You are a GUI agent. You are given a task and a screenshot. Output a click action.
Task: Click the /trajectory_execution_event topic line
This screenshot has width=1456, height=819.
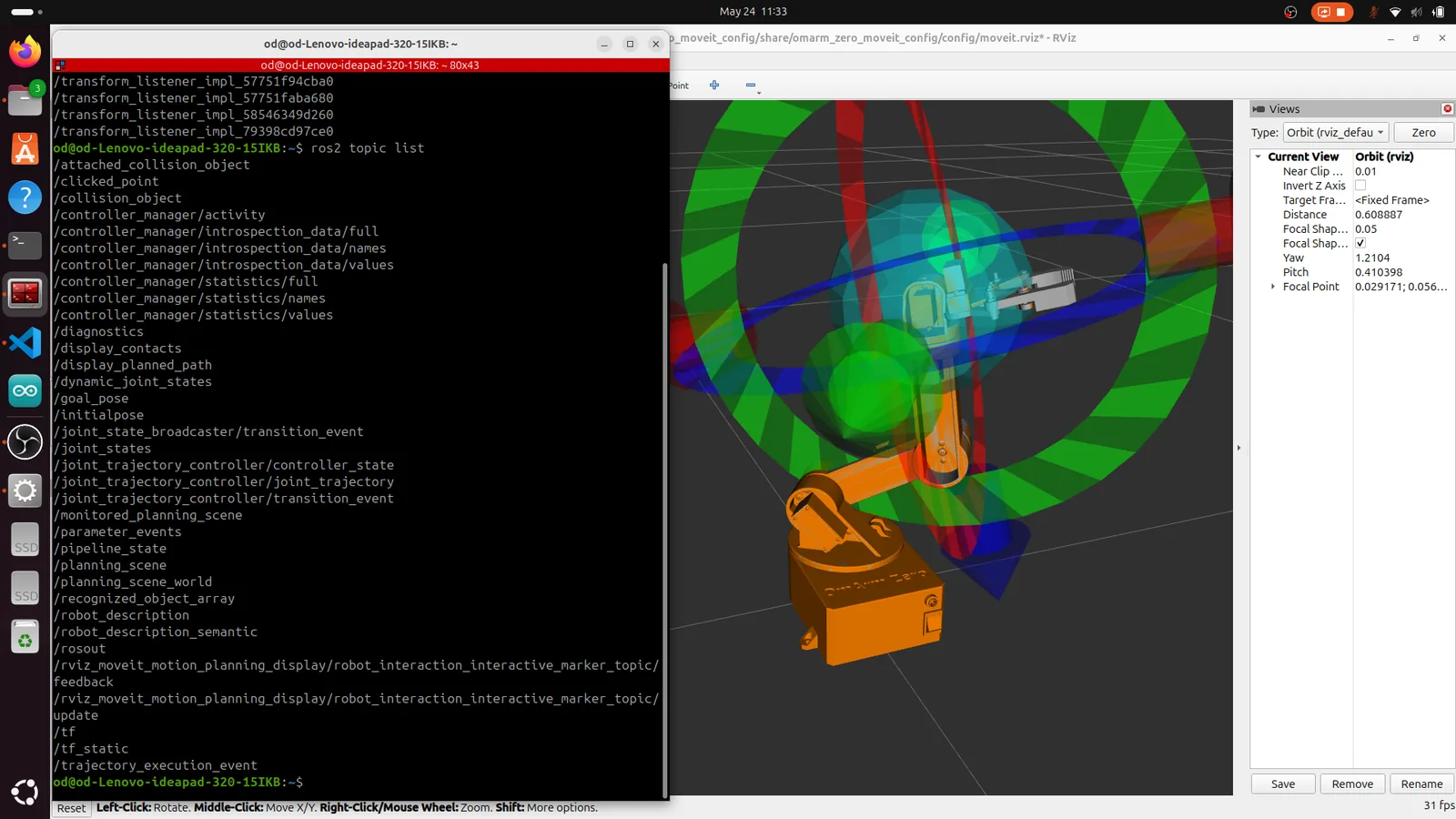click(x=155, y=765)
